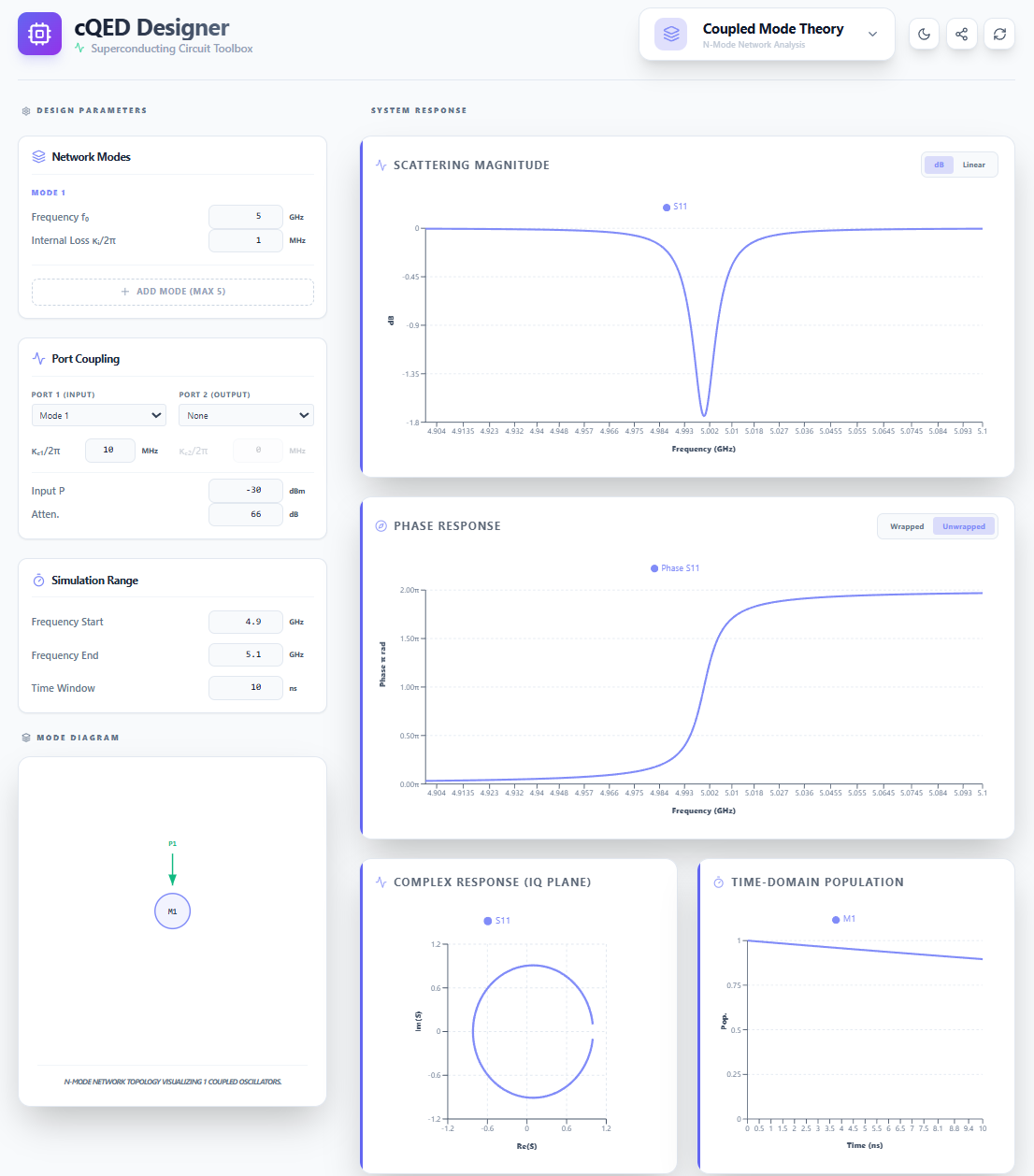Switch scattering magnitude to Linear scale
Viewport: 1034px width, 1176px height.
(973, 165)
